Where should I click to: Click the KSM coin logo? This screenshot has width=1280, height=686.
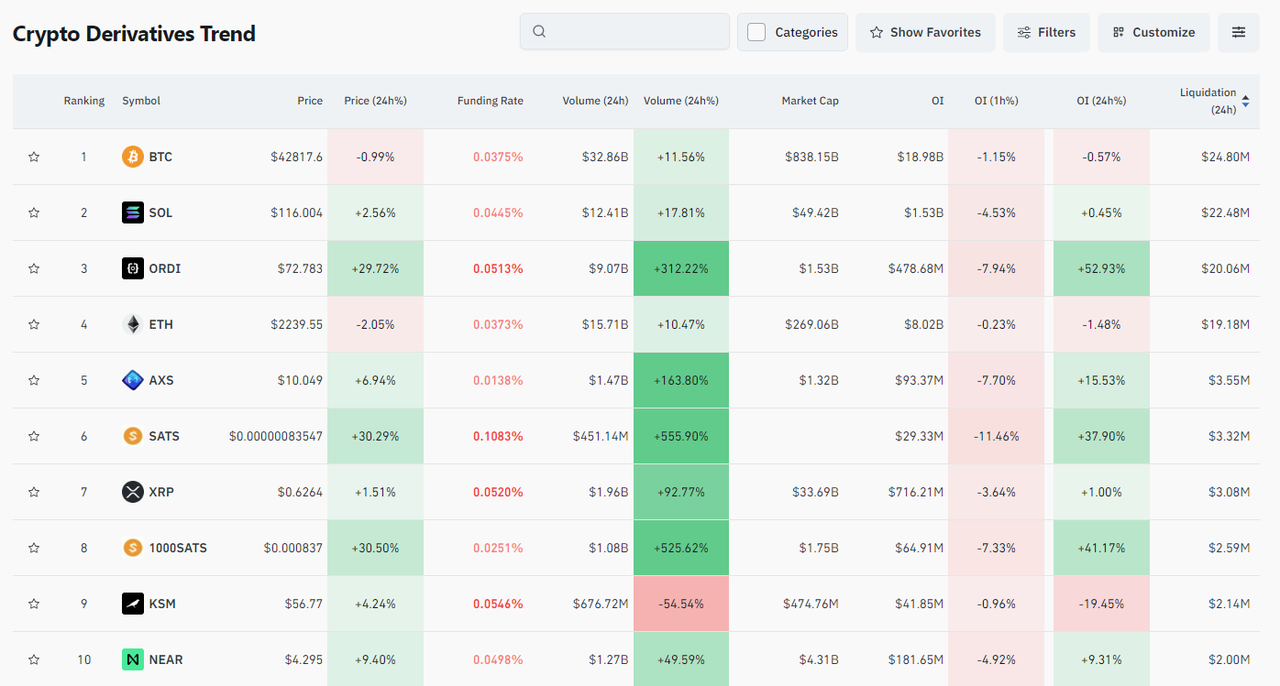(133, 605)
